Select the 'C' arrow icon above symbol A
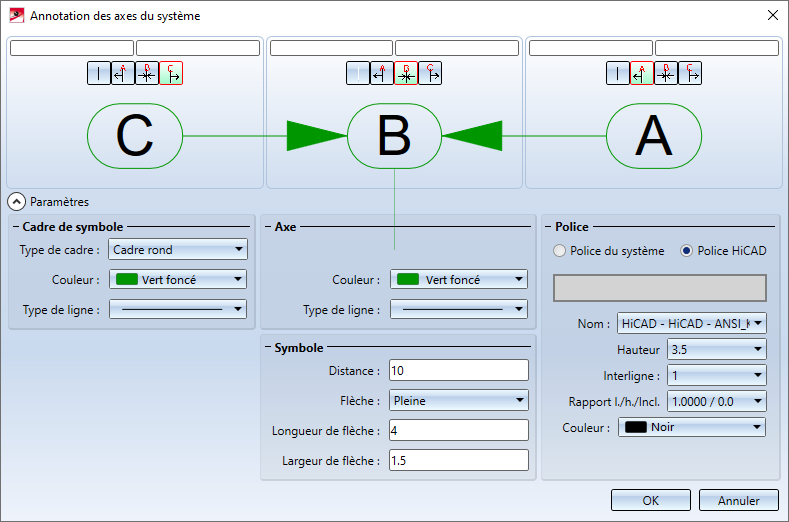 690,73
